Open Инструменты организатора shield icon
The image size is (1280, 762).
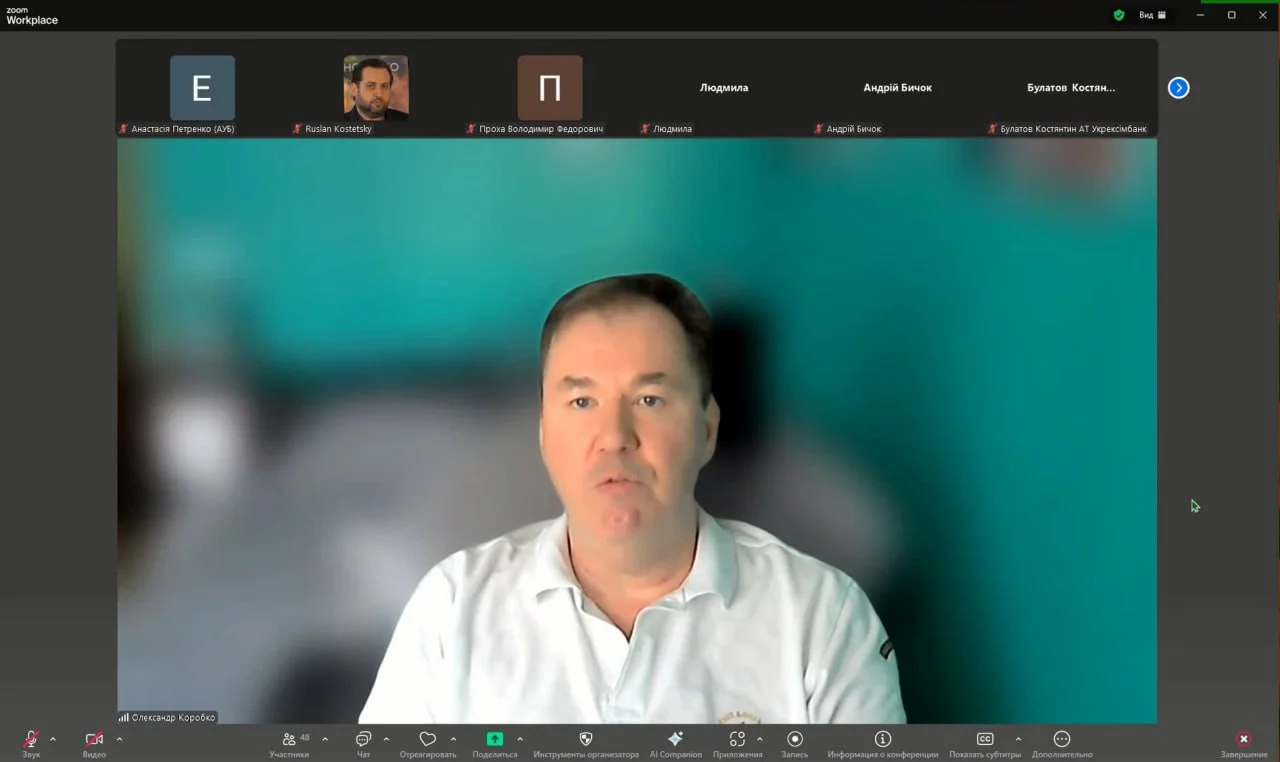[586, 740]
